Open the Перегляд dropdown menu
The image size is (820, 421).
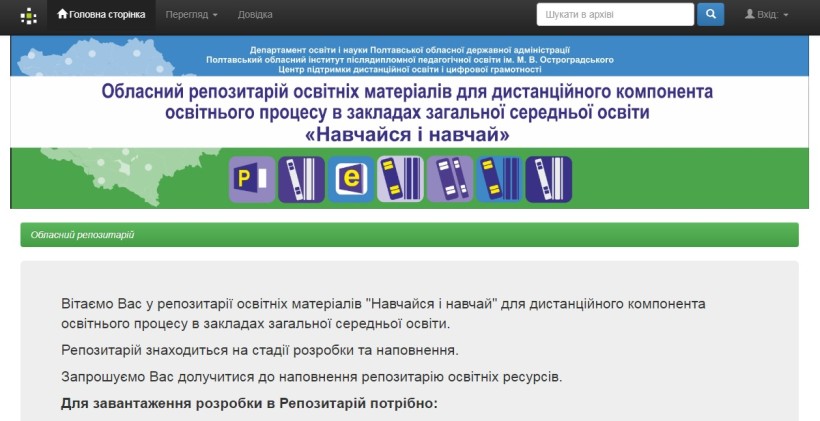(191, 15)
